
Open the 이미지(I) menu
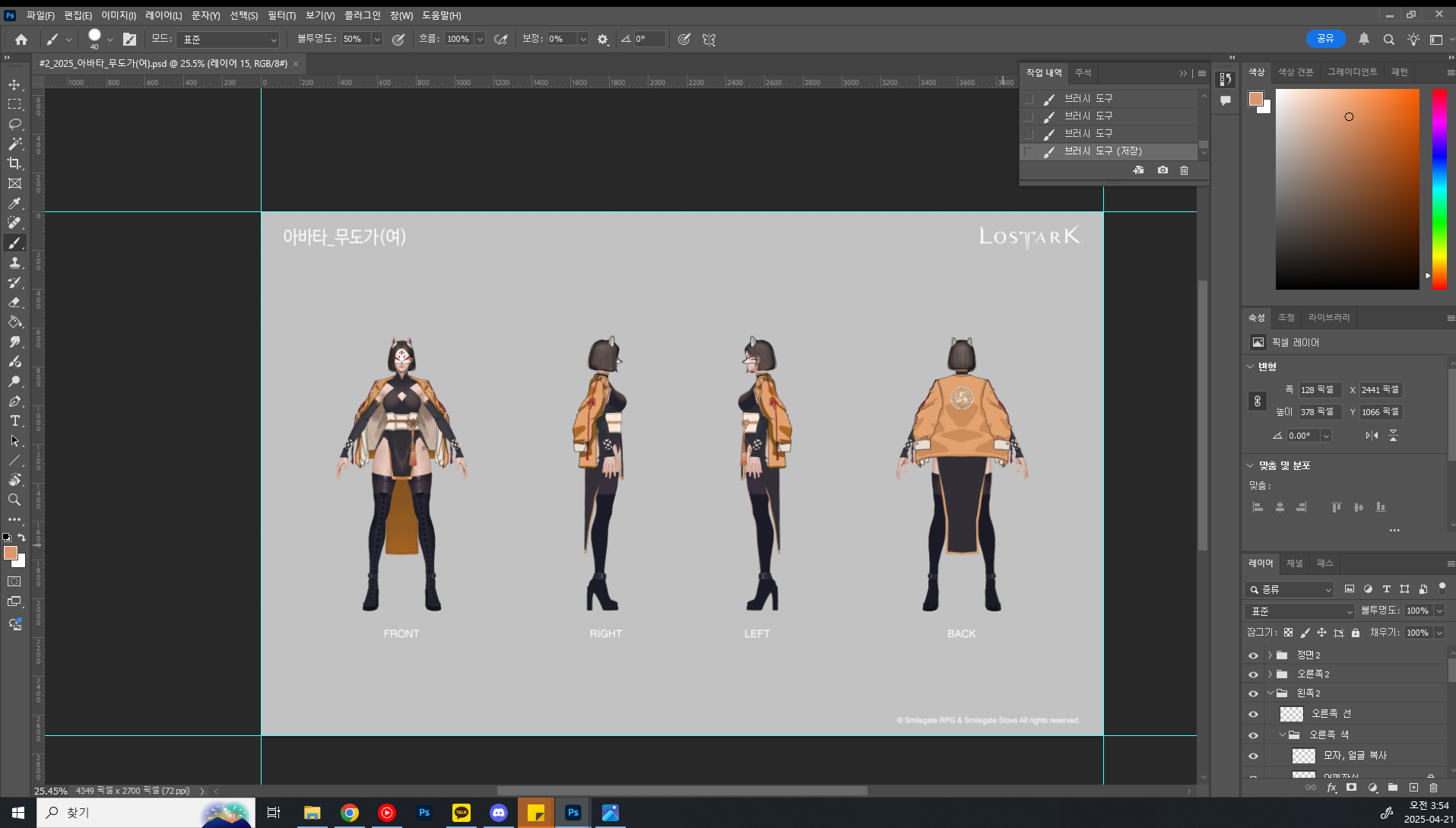pyautogui.click(x=119, y=15)
